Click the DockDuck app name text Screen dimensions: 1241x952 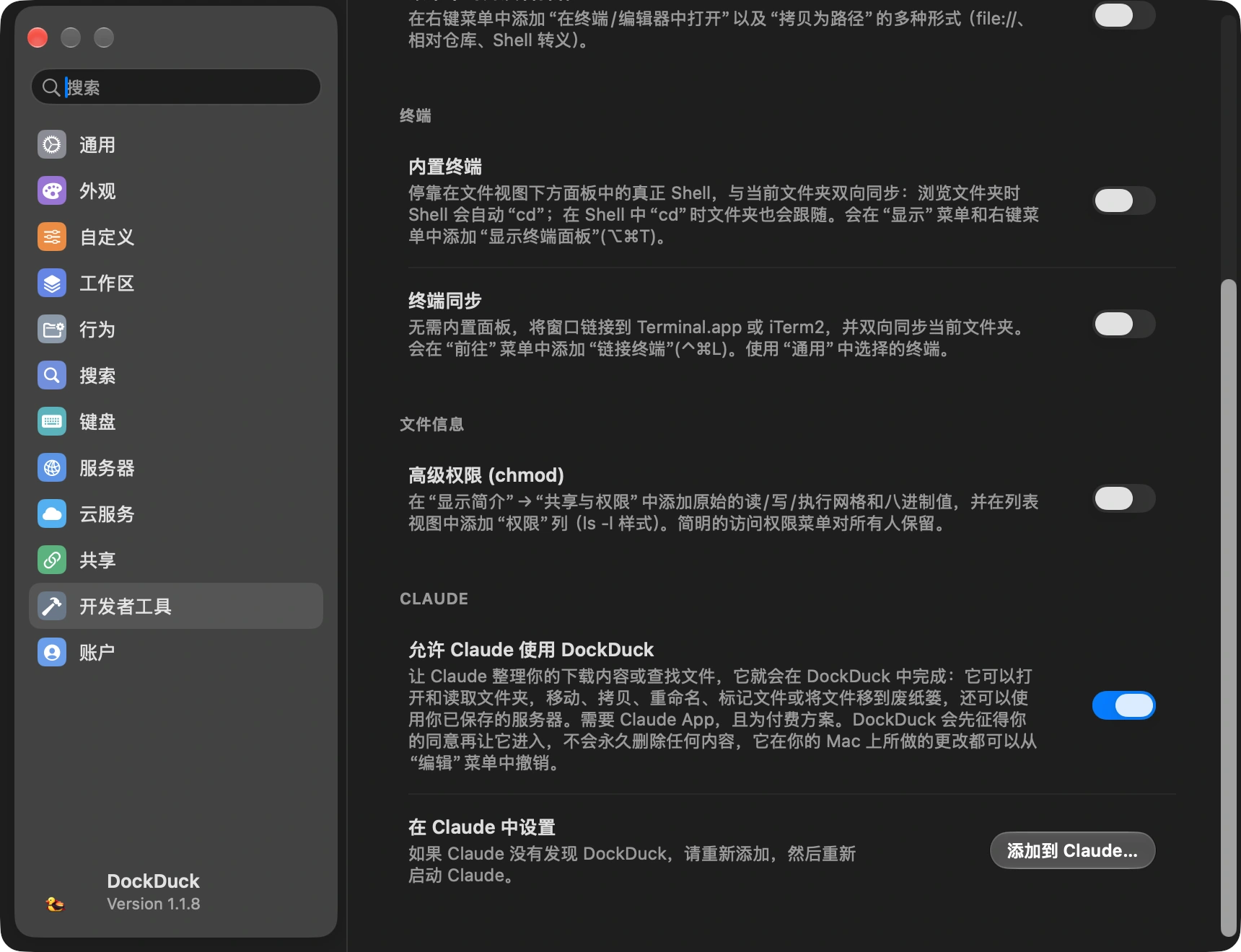tap(153, 881)
